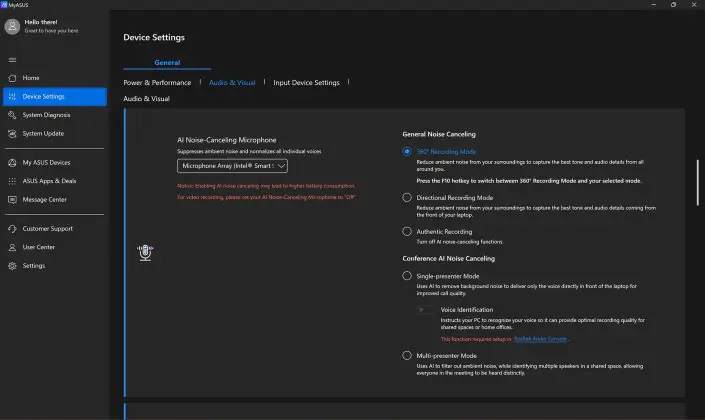This screenshot has height=420, width=705.
Task: Select Directional Recording Mode option
Action: coord(407,197)
